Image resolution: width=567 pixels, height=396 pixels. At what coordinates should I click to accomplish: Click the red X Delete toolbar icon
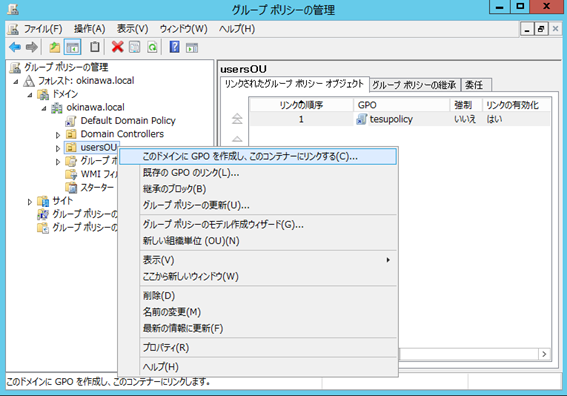coord(118,47)
